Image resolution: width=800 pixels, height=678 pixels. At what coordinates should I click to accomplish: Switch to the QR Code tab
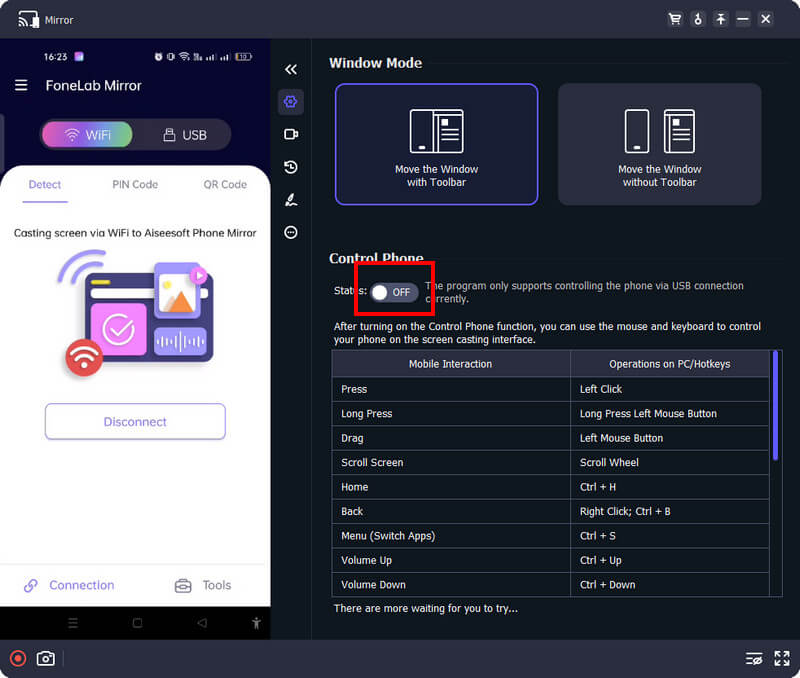pos(226,184)
